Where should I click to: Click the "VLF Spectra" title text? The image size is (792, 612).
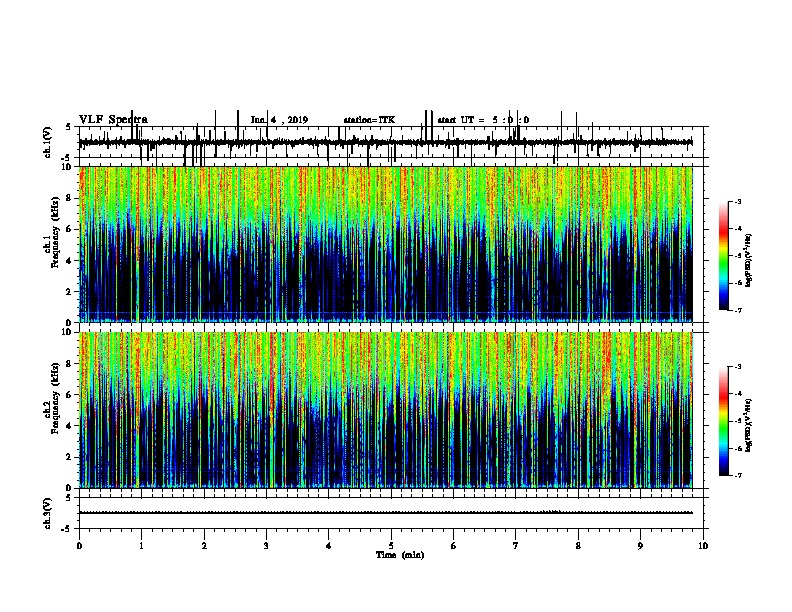click(113, 120)
